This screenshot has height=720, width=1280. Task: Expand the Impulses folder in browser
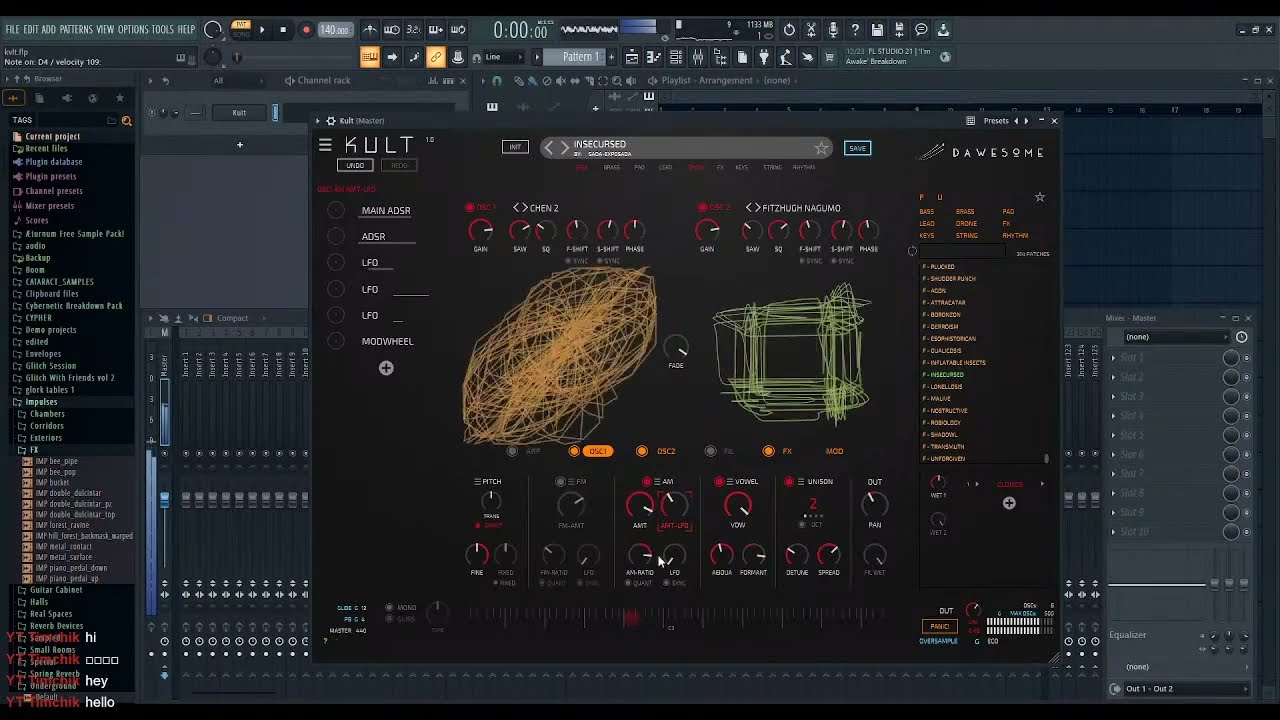(x=41, y=402)
